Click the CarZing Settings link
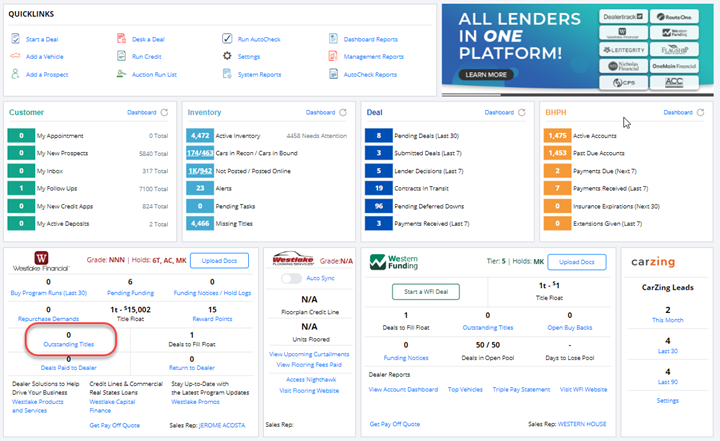The image size is (720, 441). coord(668,401)
